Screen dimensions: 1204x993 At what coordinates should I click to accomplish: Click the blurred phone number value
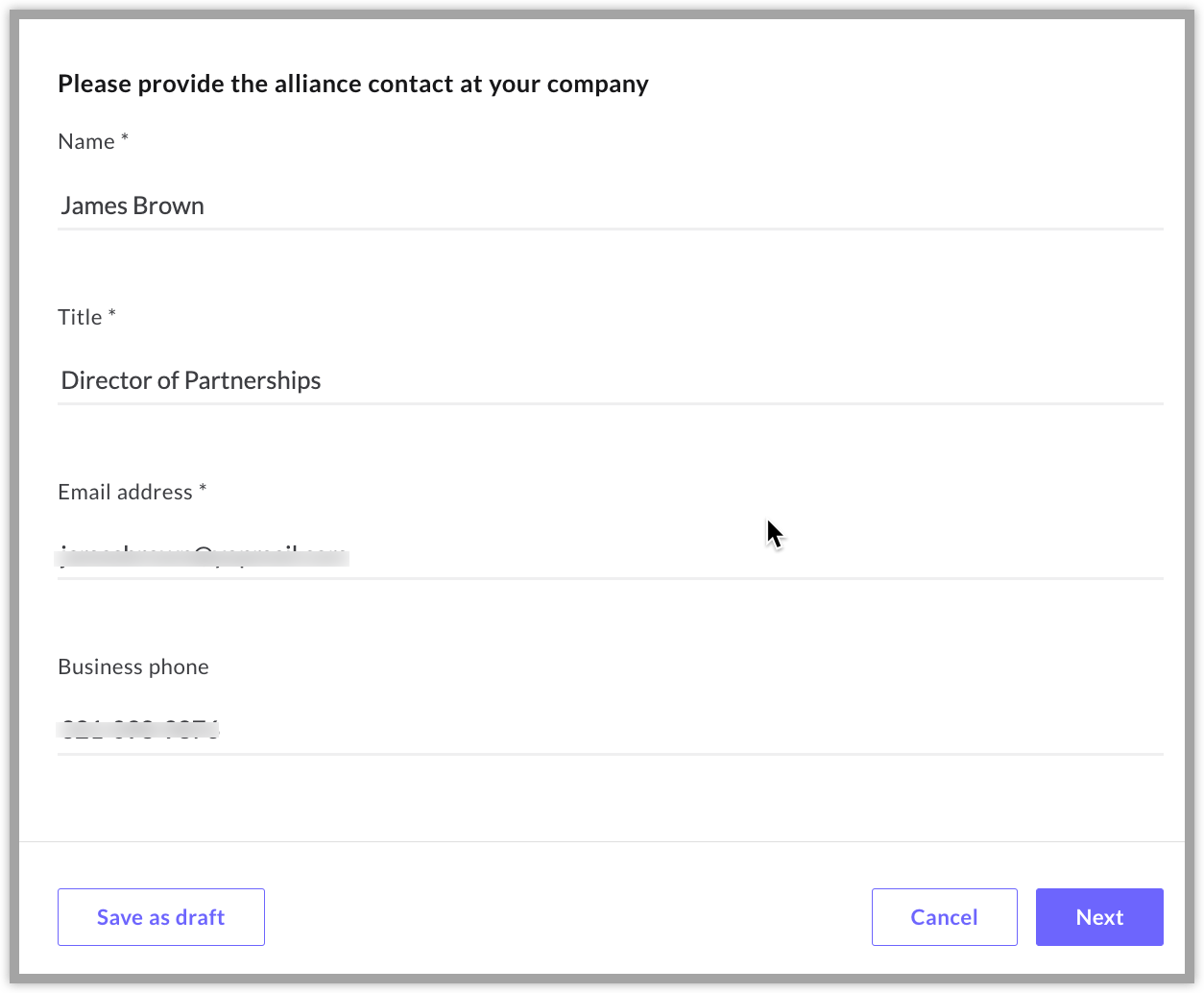139,730
